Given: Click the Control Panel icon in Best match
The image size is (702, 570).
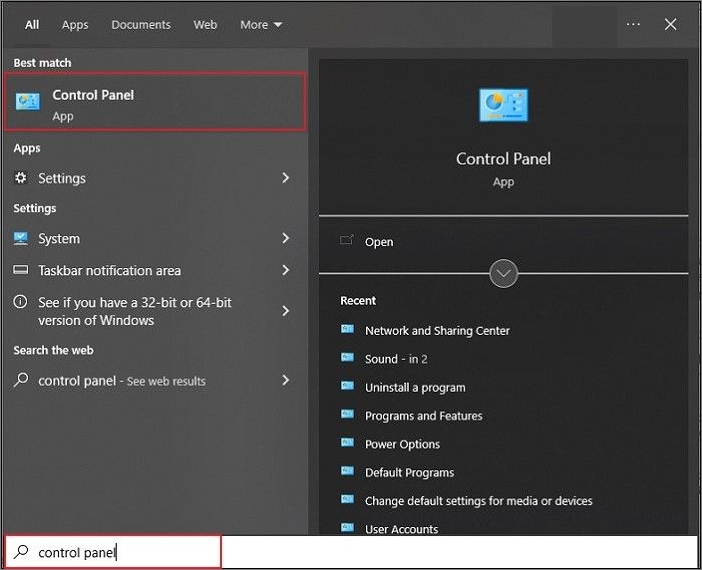Looking at the screenshot, I should 28,102.
